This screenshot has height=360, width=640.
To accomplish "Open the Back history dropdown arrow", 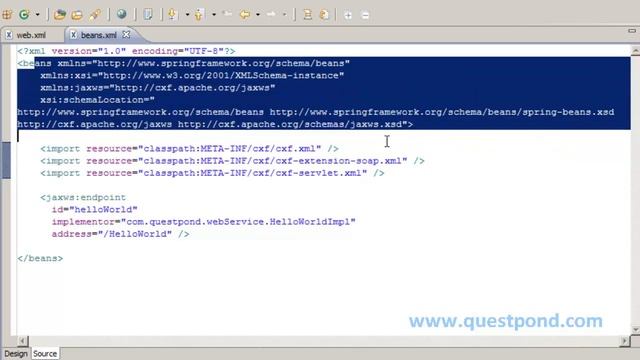I will pos(258,15).
